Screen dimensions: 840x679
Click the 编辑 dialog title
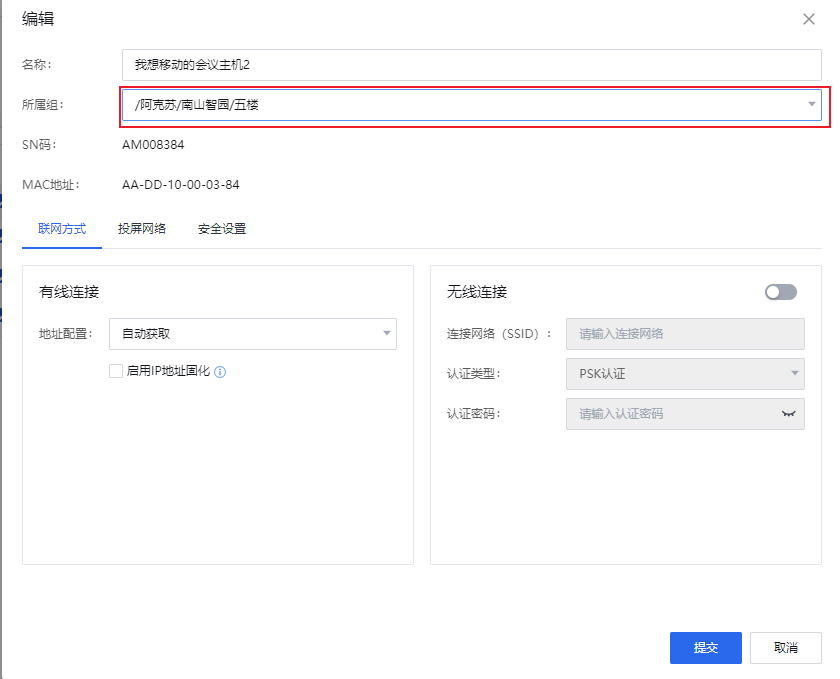pos(38,19)
